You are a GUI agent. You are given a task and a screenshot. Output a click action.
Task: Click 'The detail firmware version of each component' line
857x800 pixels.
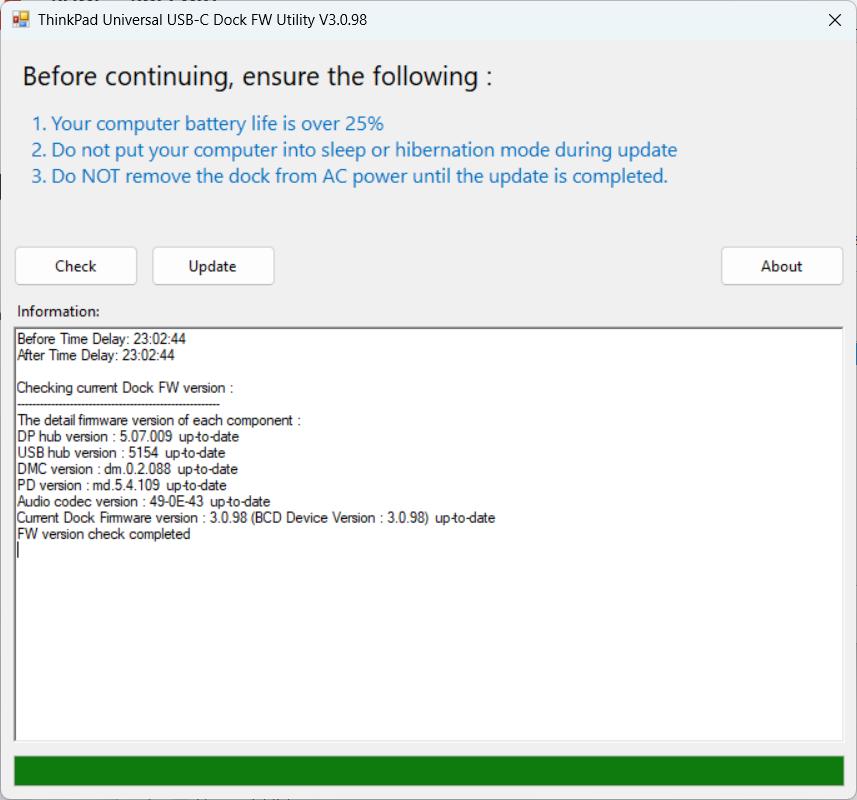159,420
